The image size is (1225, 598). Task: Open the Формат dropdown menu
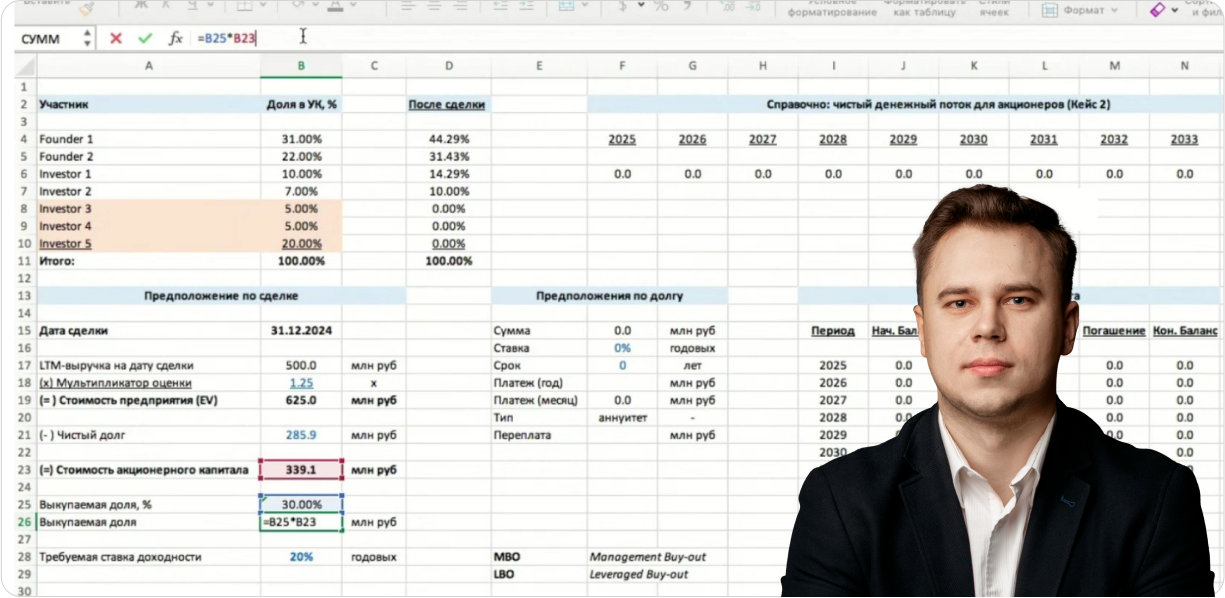[x=1080, y=10]
